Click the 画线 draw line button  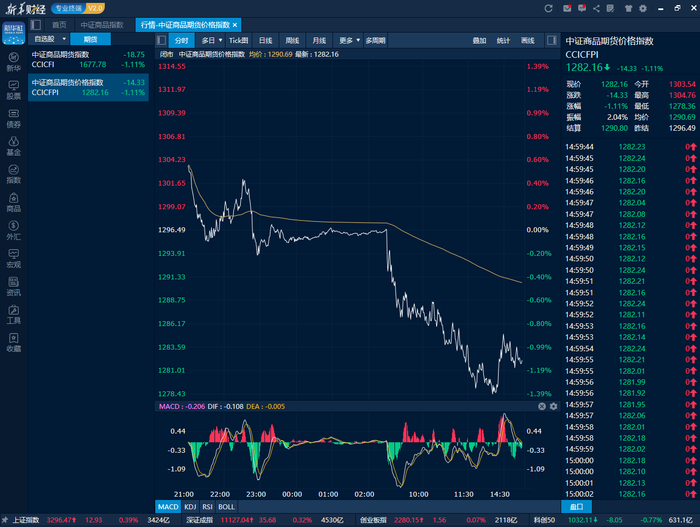coord(528,40)
